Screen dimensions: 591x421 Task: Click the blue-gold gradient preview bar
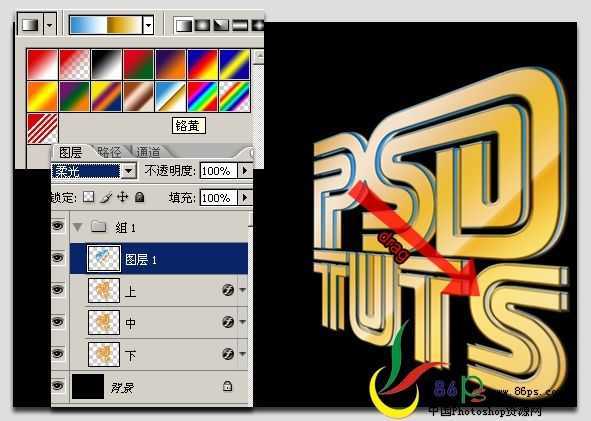click(106, 25)
